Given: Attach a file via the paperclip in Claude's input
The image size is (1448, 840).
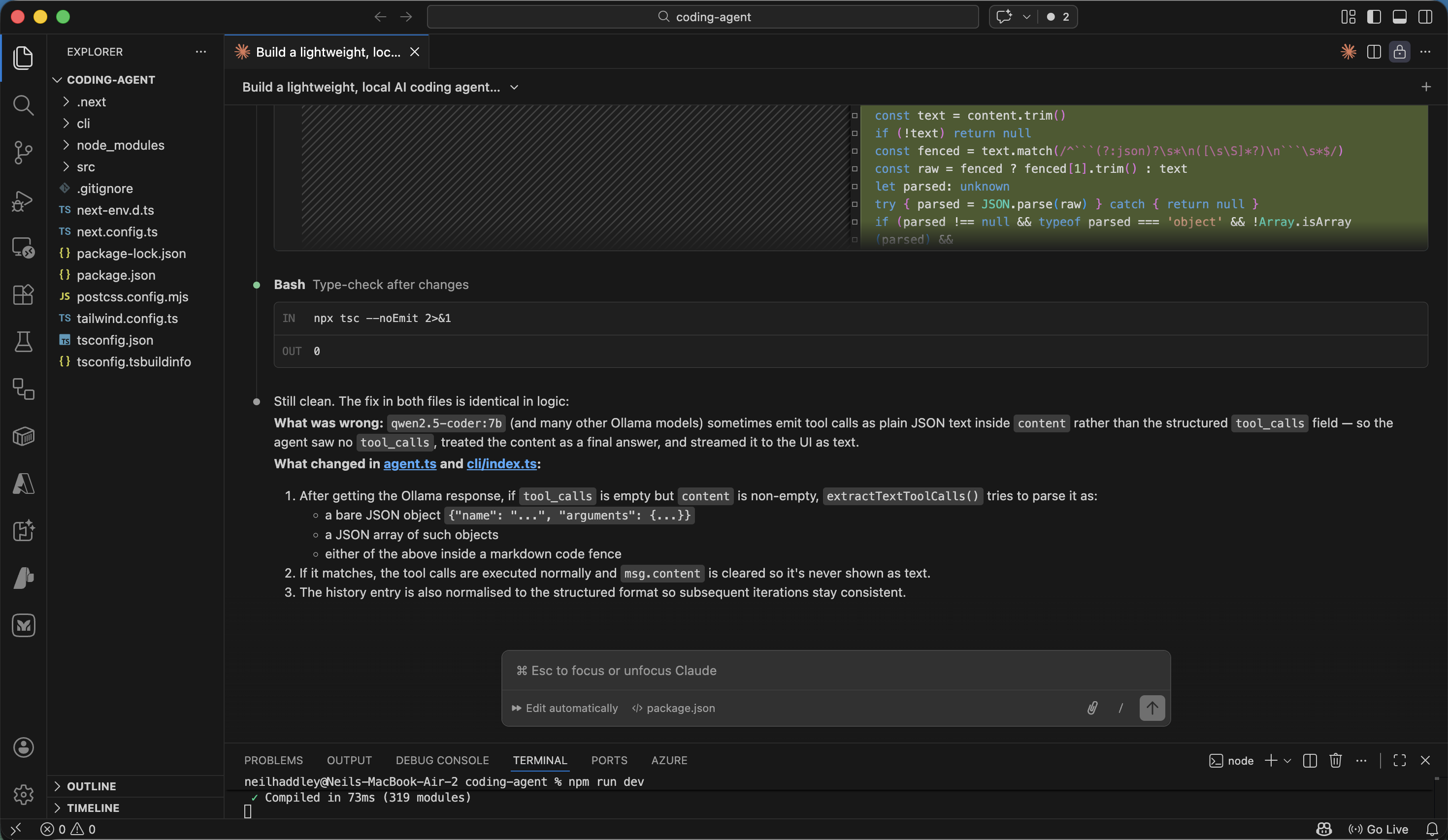Looking at the screenshot, I should [1092, 709].
